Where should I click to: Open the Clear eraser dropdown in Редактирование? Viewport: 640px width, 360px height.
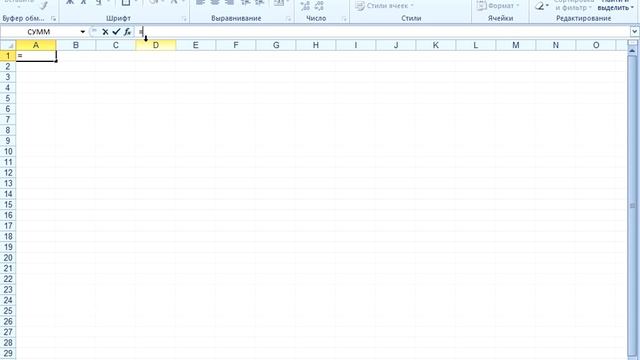[x=542, y=6]
